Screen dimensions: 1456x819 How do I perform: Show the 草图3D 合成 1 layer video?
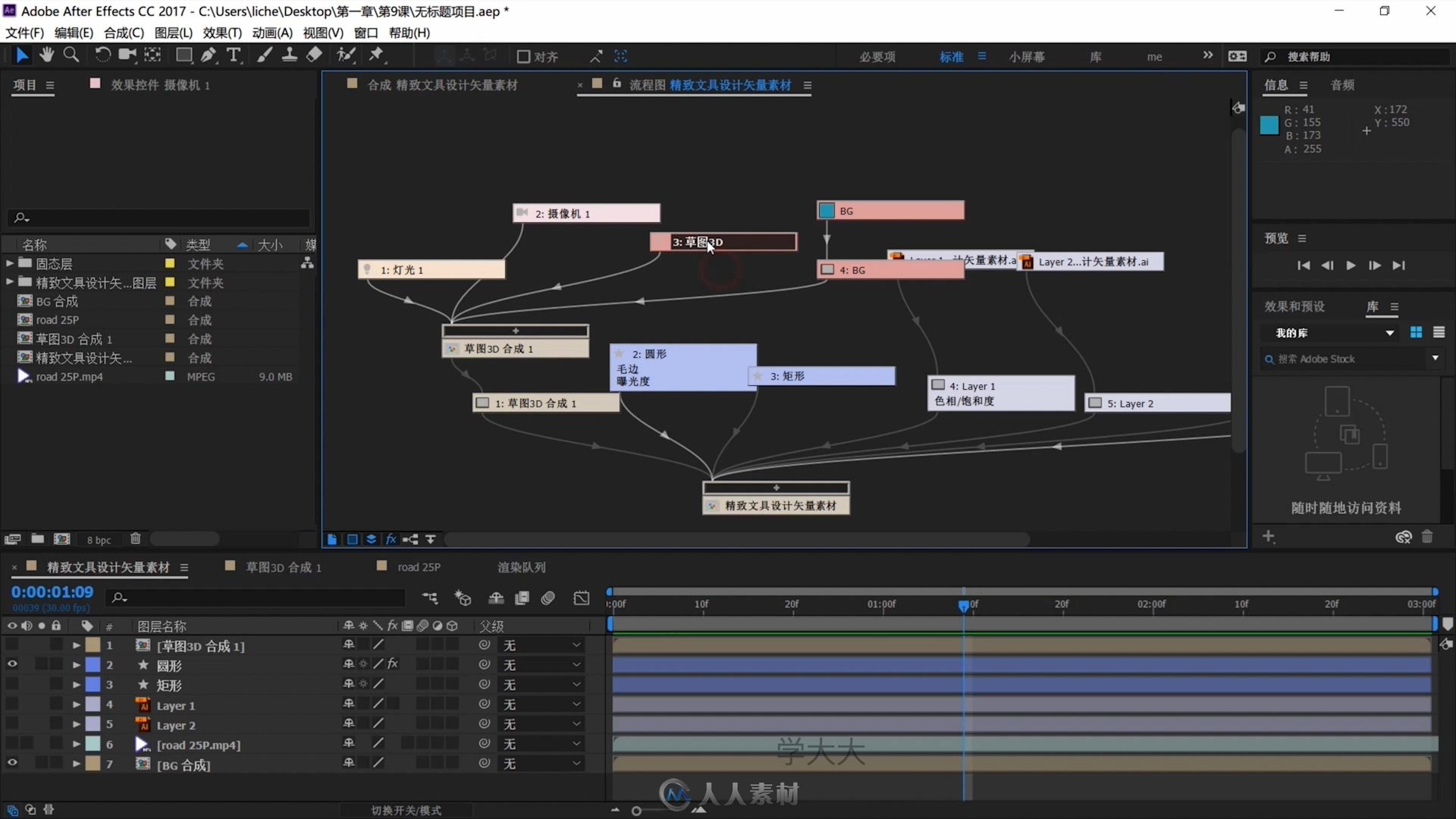coord(12,645)
